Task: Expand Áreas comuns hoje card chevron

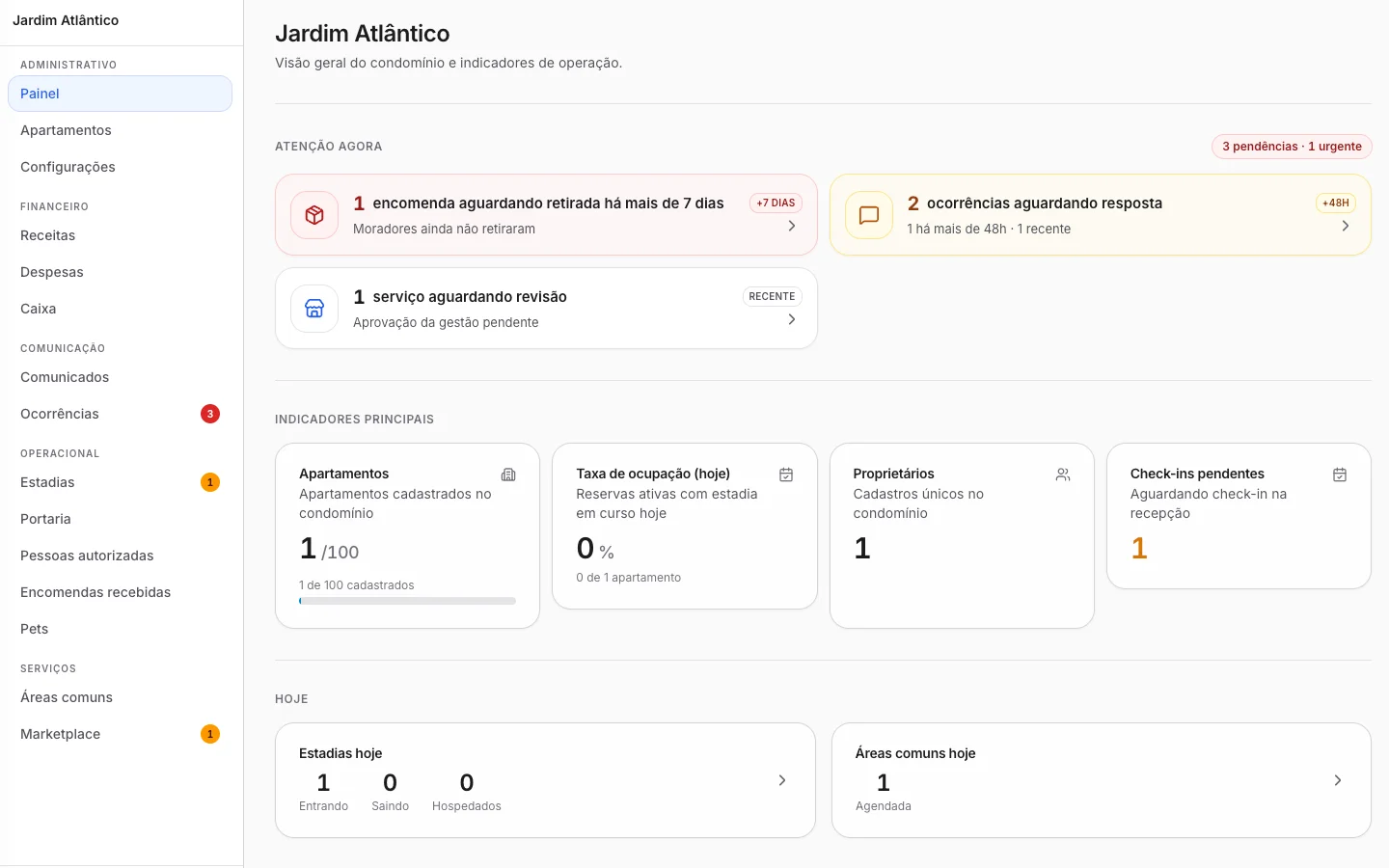Action: point(1338,780)
